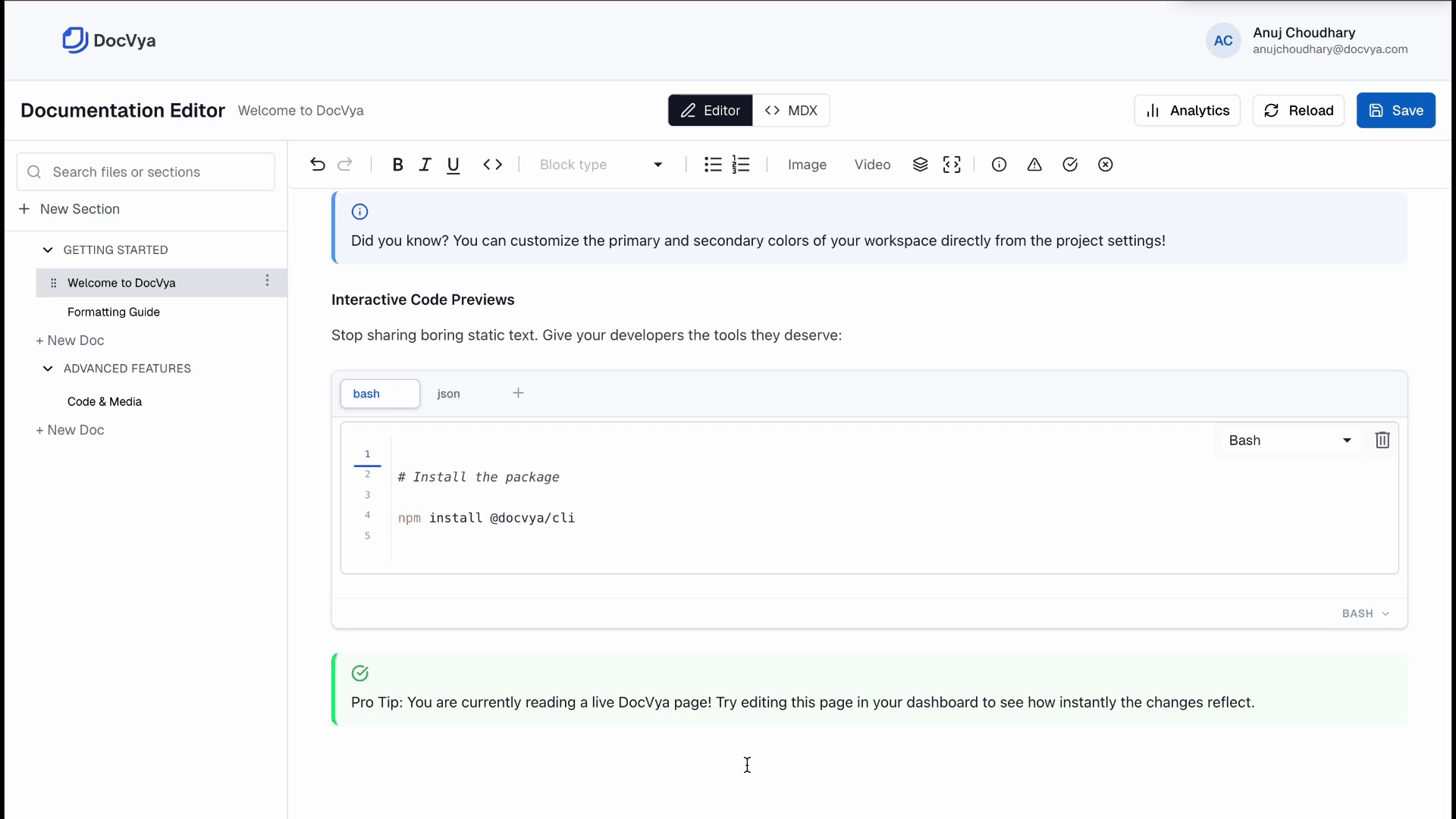The image size is (1456, 819).
Task: Click the Bold formatting icon
Action: (x=397, y=165)
